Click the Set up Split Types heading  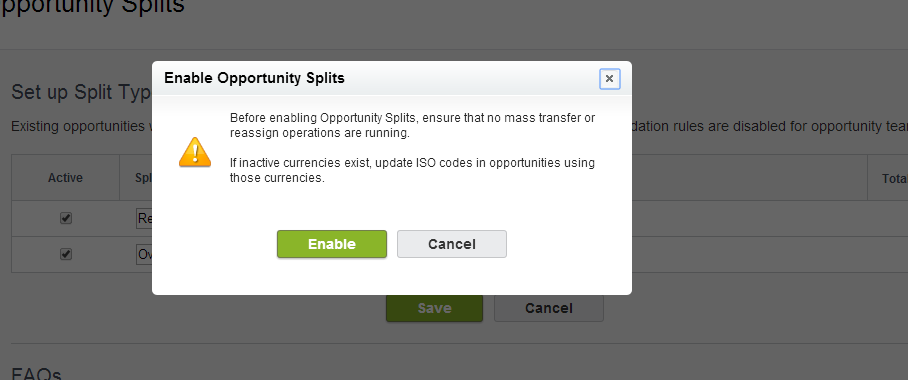tap(82, 92)
